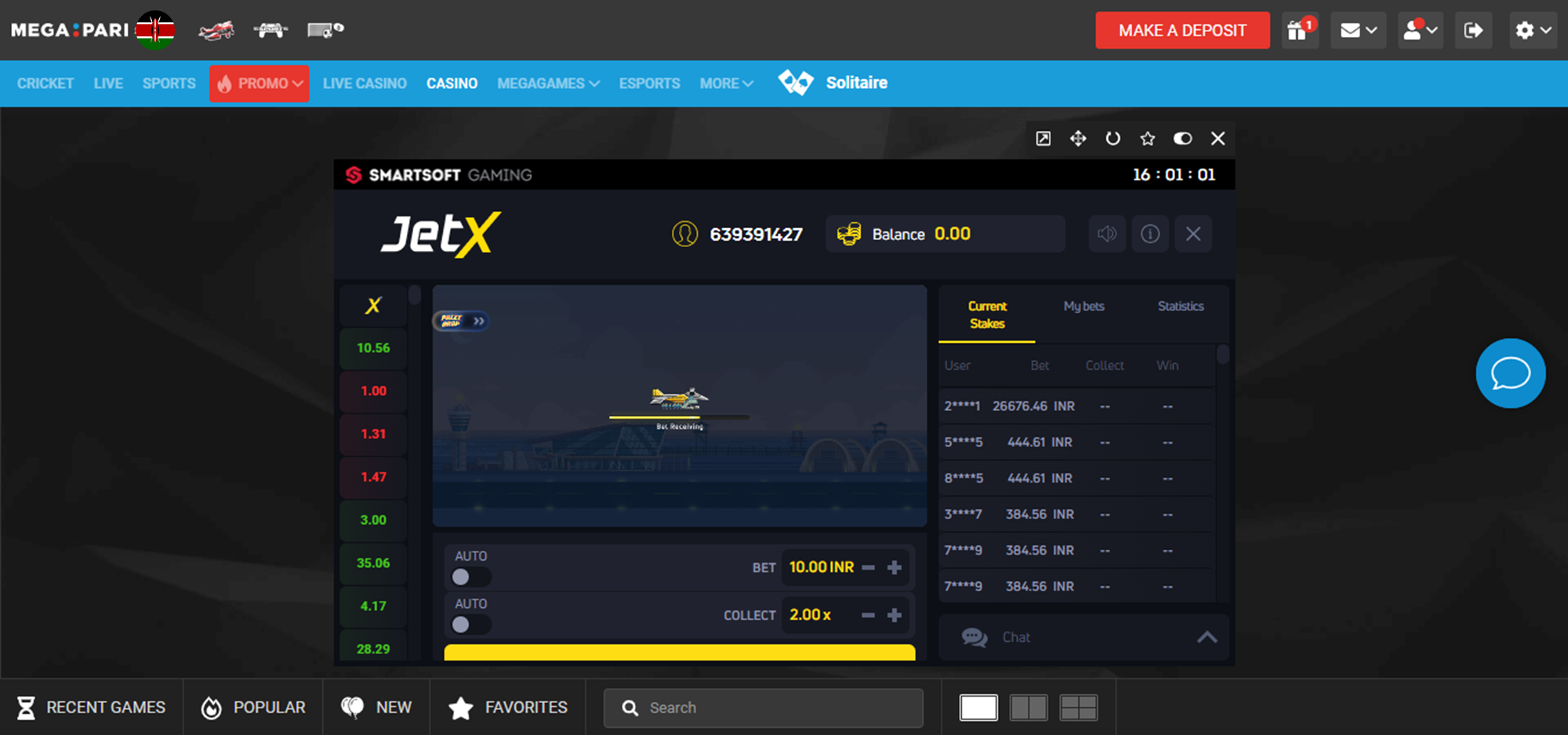Switch to My bets tab
1568x735 pixels.
[1083, 306]
